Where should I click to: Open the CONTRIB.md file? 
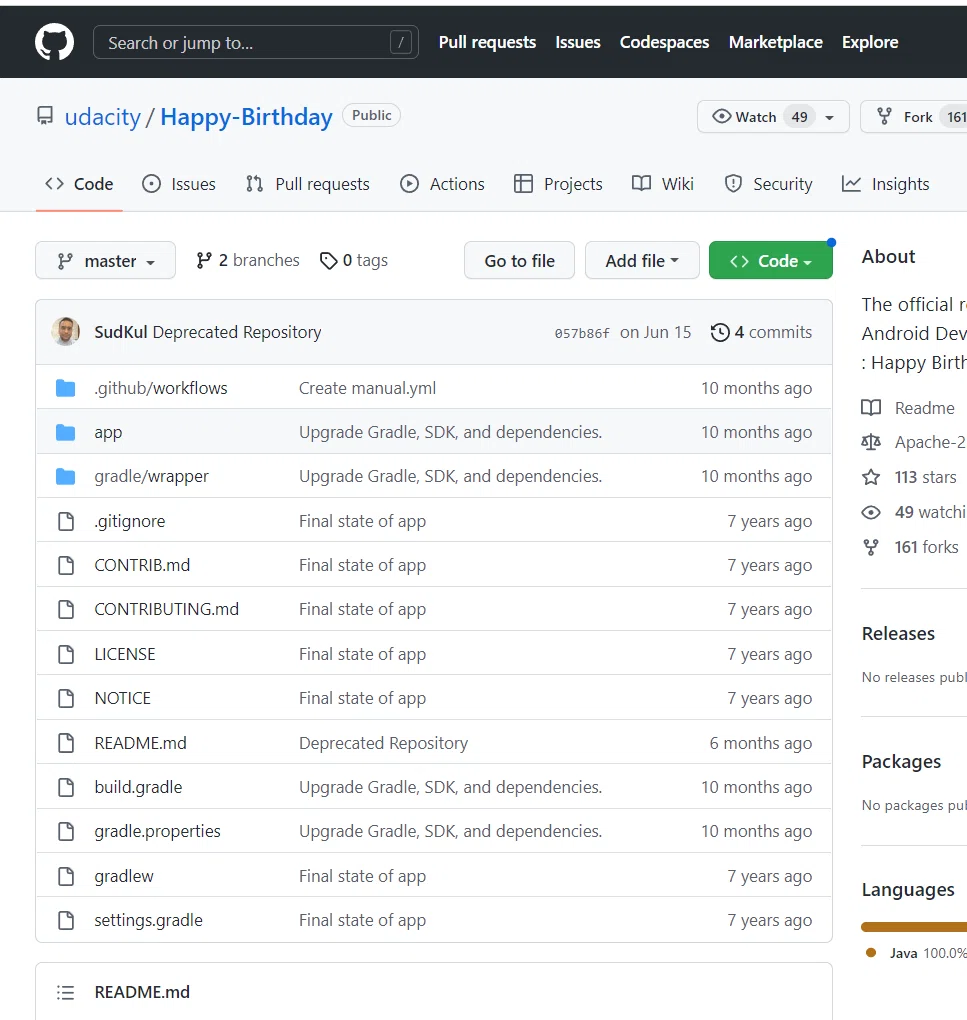pos(142,565)
